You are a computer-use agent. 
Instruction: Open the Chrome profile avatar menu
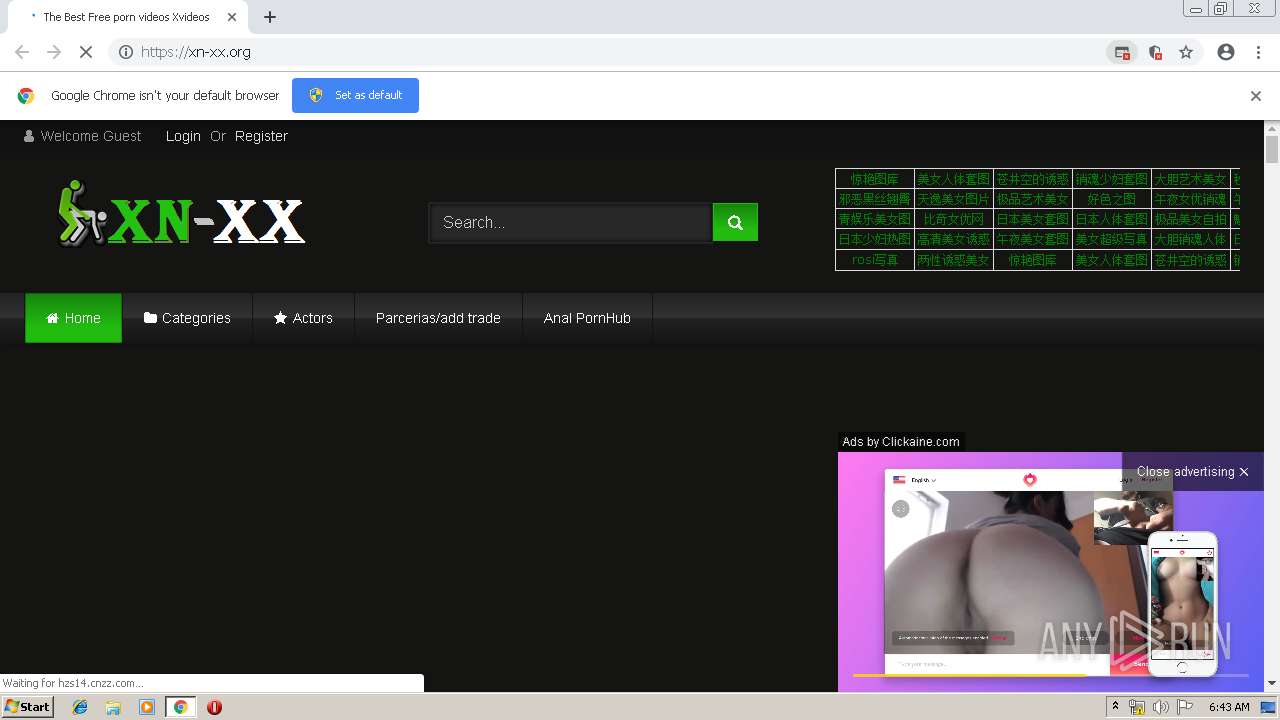(x=1226, y=52)
